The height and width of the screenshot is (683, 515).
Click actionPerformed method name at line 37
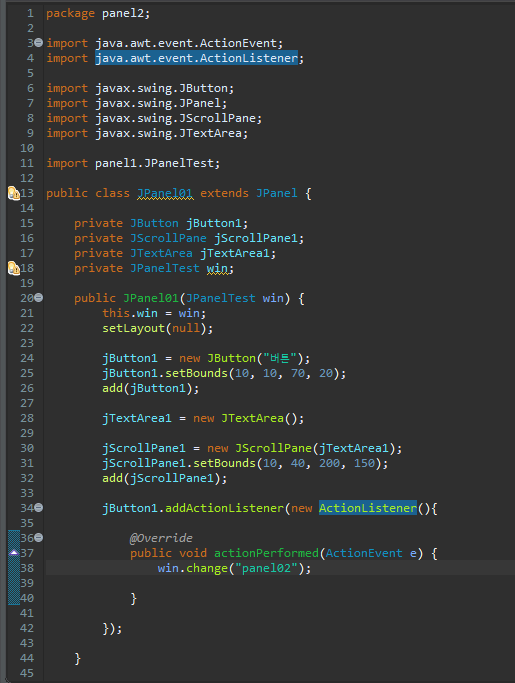[266, 553]
